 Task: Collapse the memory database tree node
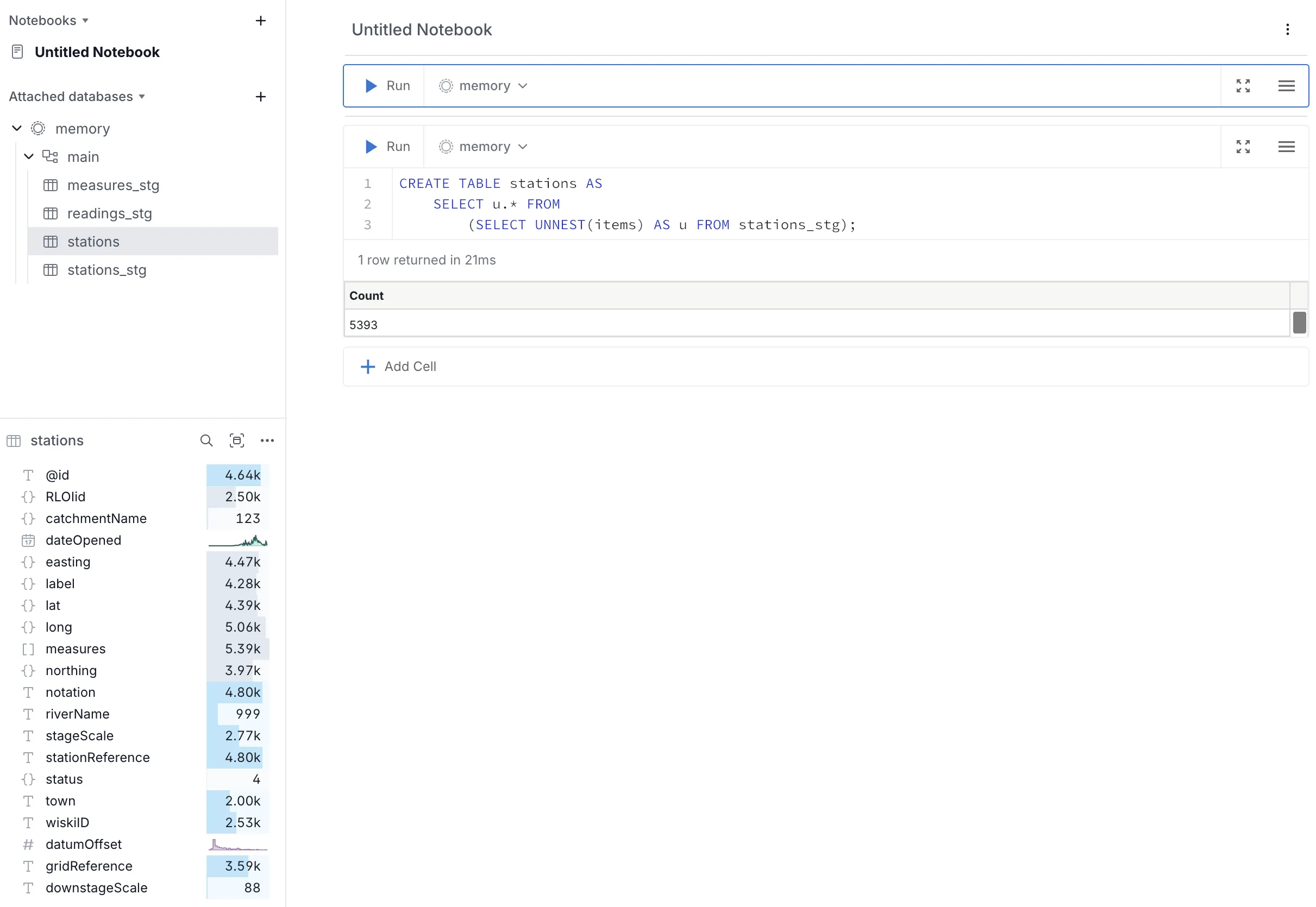click(17, 128)
